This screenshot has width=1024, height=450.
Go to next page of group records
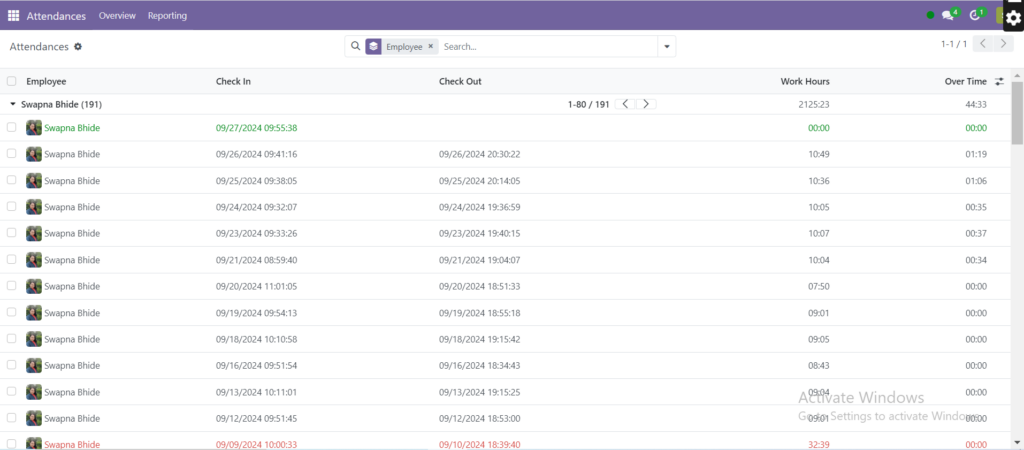pyautogui.click(x=646, y=104)
